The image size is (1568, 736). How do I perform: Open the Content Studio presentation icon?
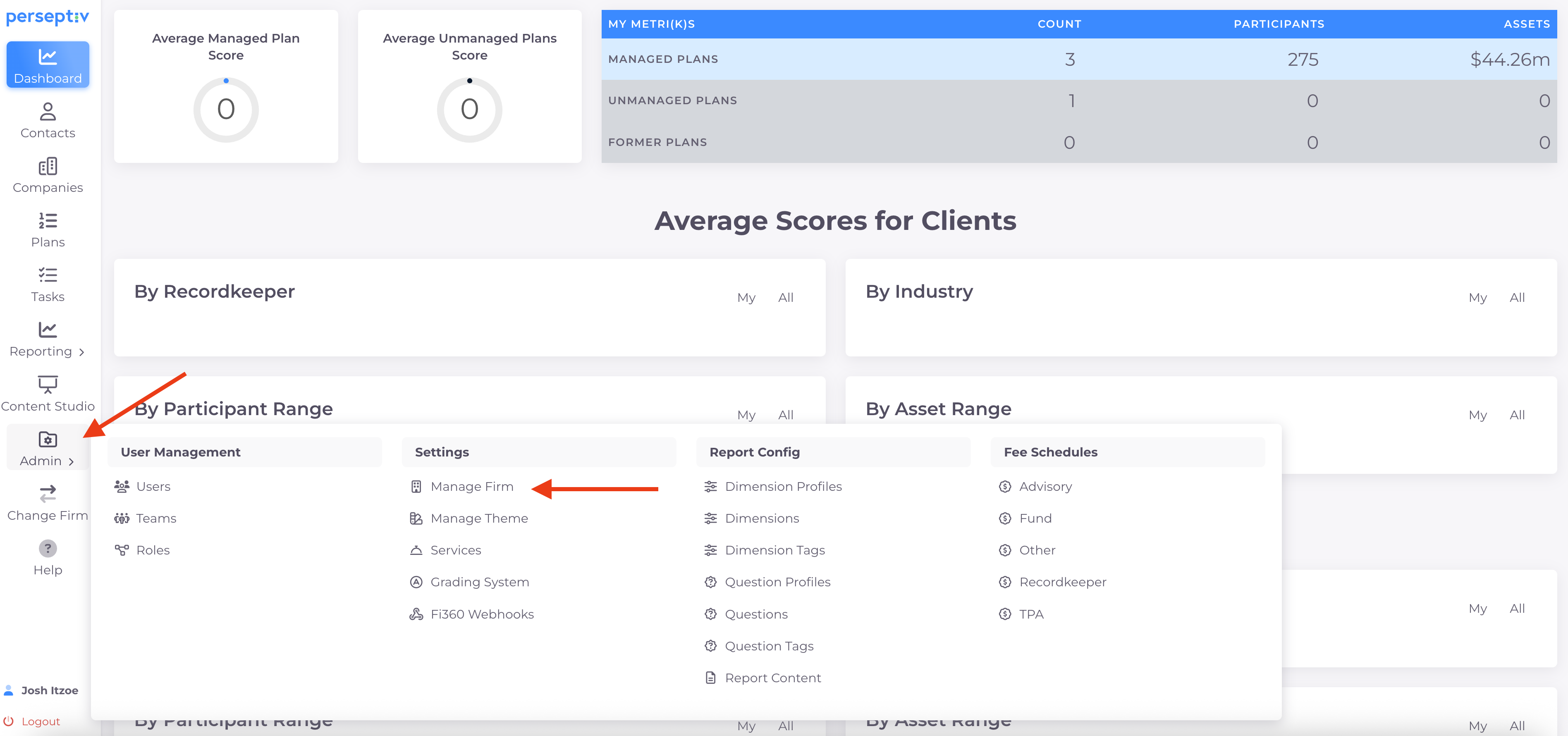pyautogui.click(x=48, y=384)
